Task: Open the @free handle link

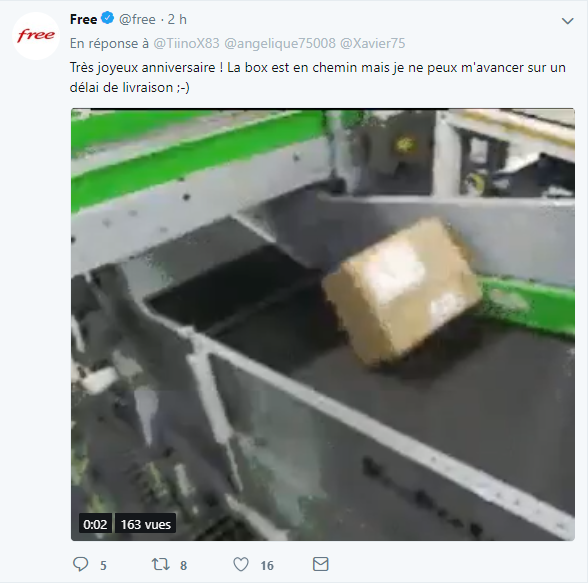Action: pyautogui.click(x=137, y=19)
